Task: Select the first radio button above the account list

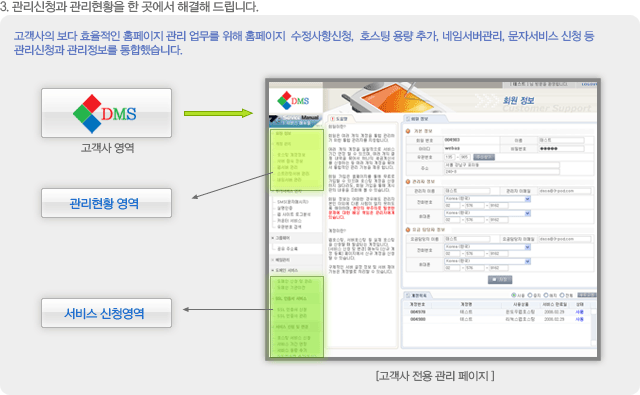Action: [514, 295]
